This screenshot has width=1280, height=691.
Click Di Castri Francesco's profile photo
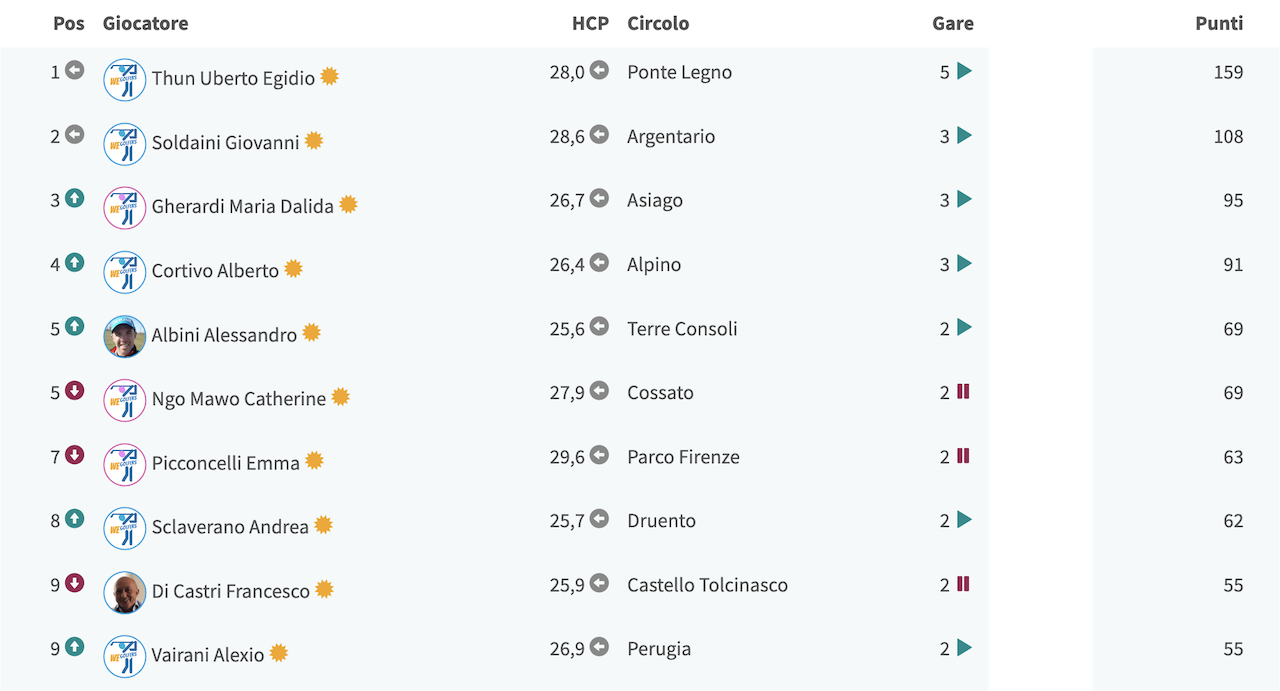[x=125, y=592]
